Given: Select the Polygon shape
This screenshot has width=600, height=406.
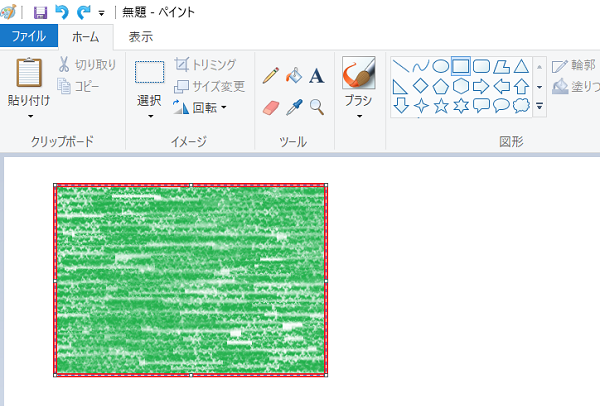Looking at the screenshot, I should click(x=501, y=66).
